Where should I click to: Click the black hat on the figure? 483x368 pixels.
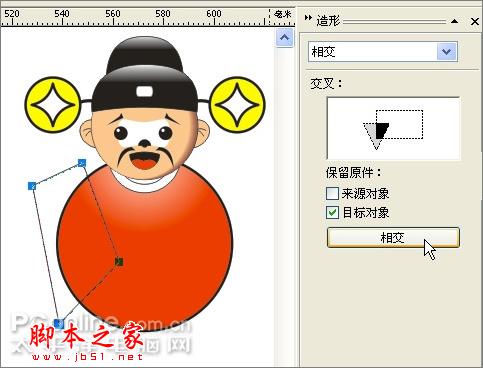(144, 75)
